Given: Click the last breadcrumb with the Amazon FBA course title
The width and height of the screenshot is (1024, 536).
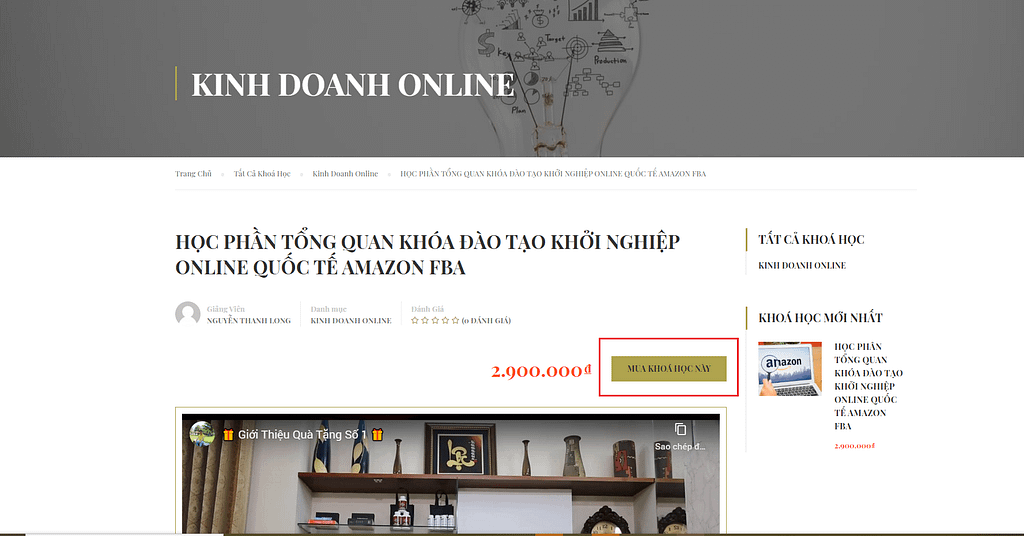Looking at the screenshot, I should coord(553,174).
